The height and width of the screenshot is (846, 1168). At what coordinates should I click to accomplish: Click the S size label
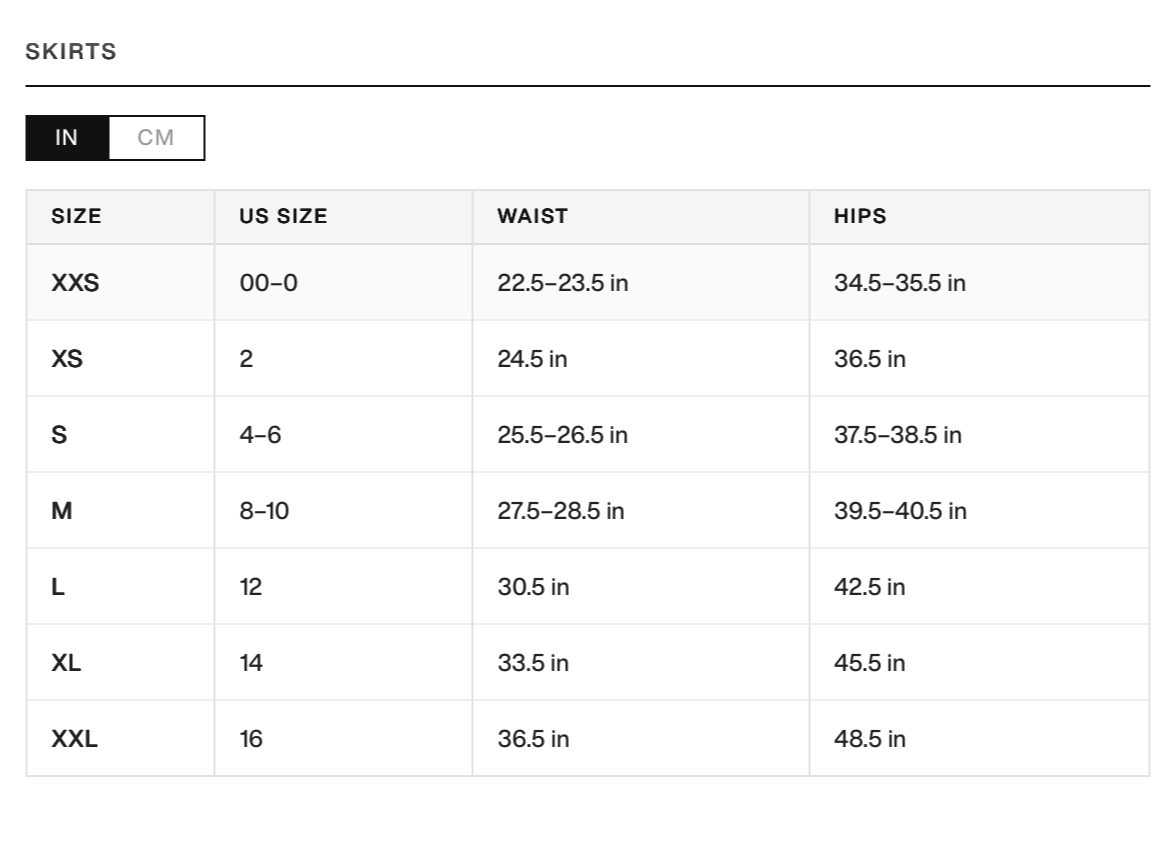tap(59, 435)
